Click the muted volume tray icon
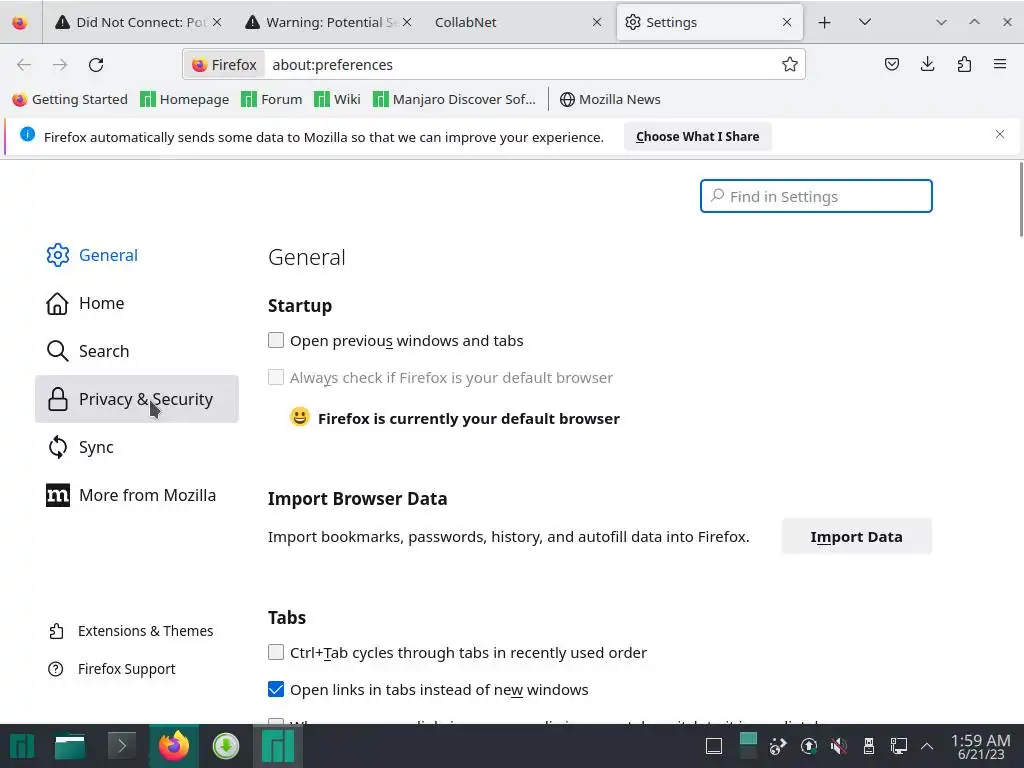Viewport: 1024px width, 768px height. [x=839, y=746]
